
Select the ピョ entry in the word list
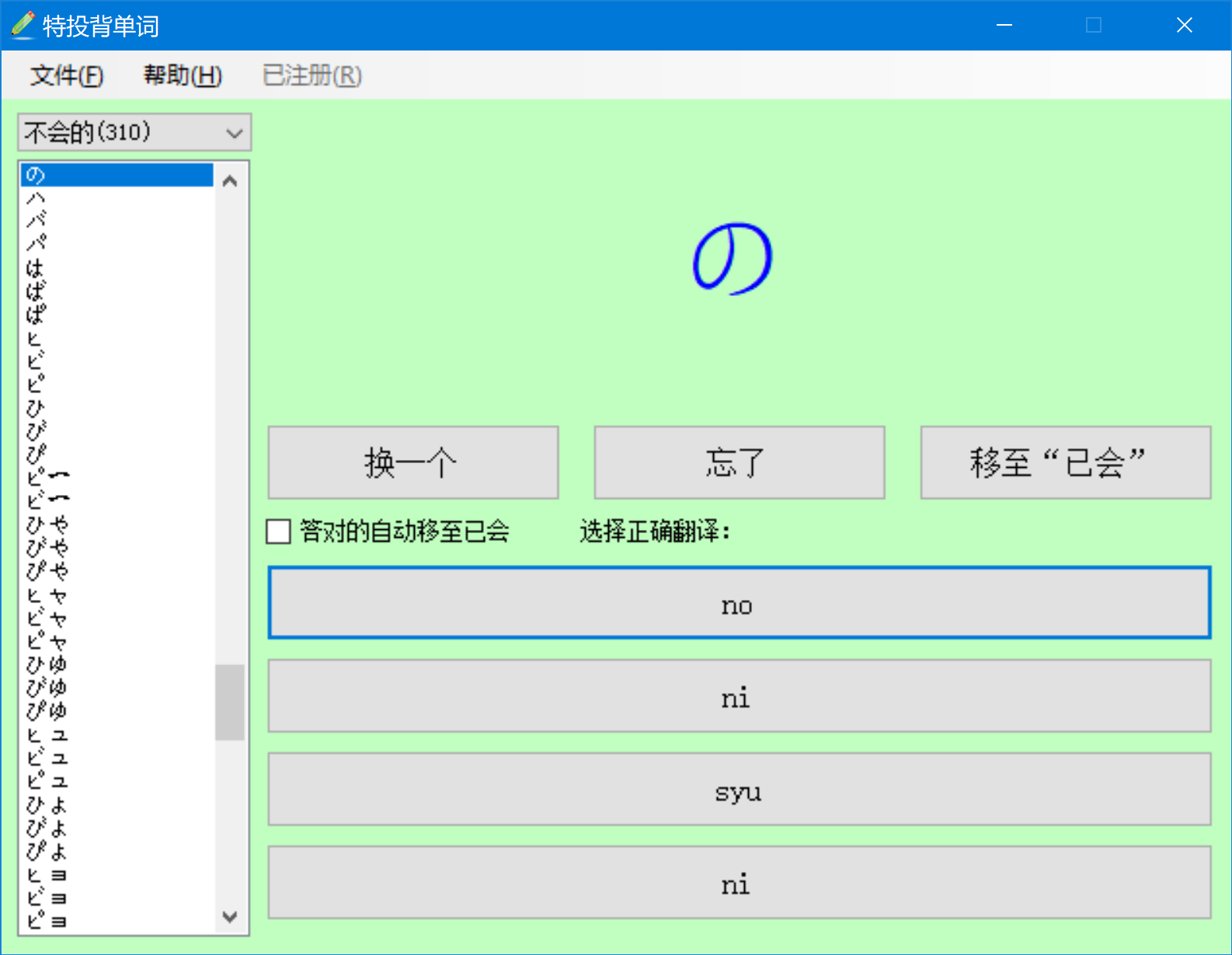117,921
